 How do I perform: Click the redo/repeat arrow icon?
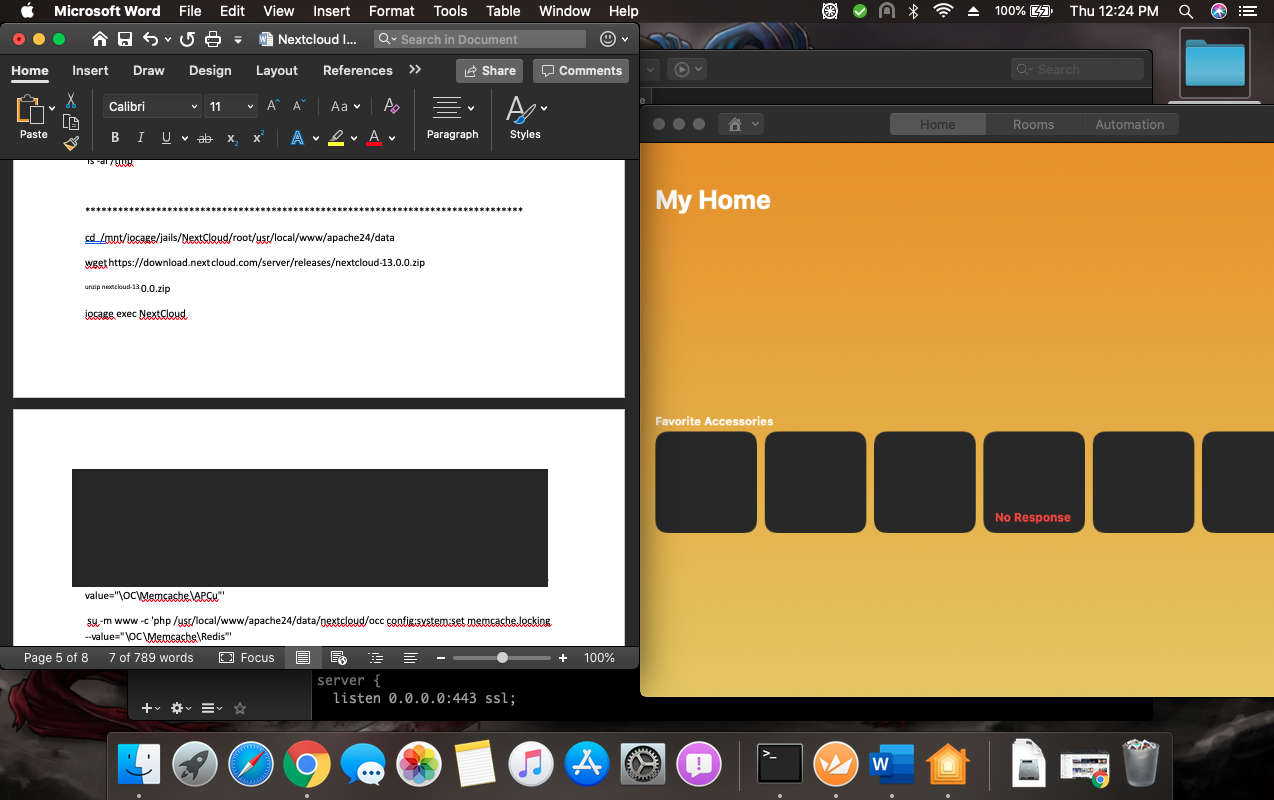coord(187,39)
